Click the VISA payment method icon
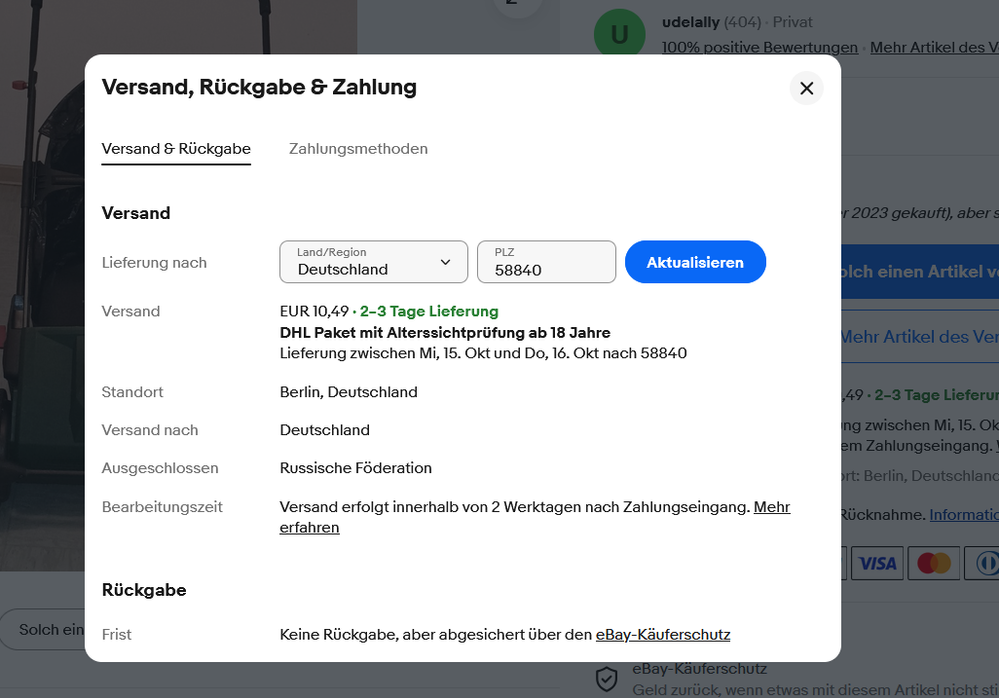The height and width of the screenshot is (698, 999). coord(877,563)
